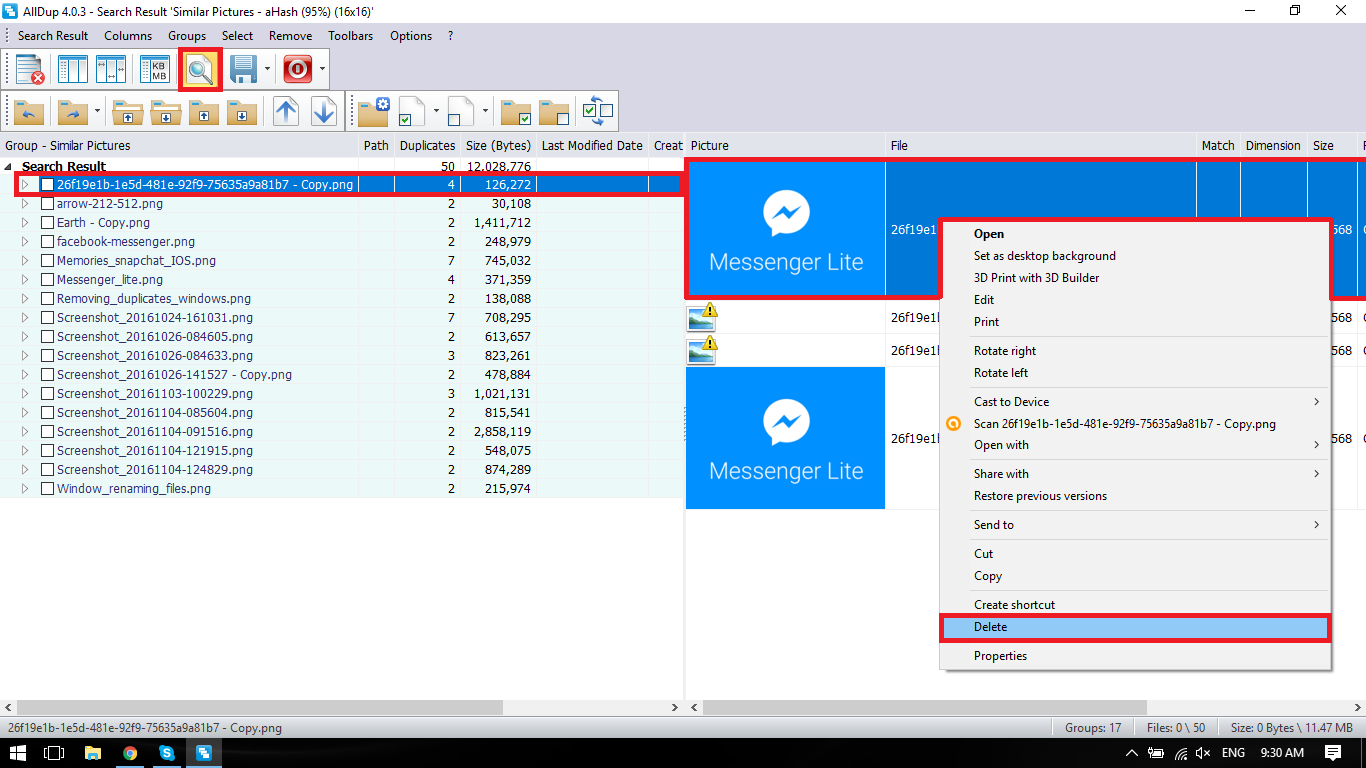Tick the checkbox for the selected 26f19e1b Copy.png group
Screen dimensions: 1366x768
pos(47,185)
